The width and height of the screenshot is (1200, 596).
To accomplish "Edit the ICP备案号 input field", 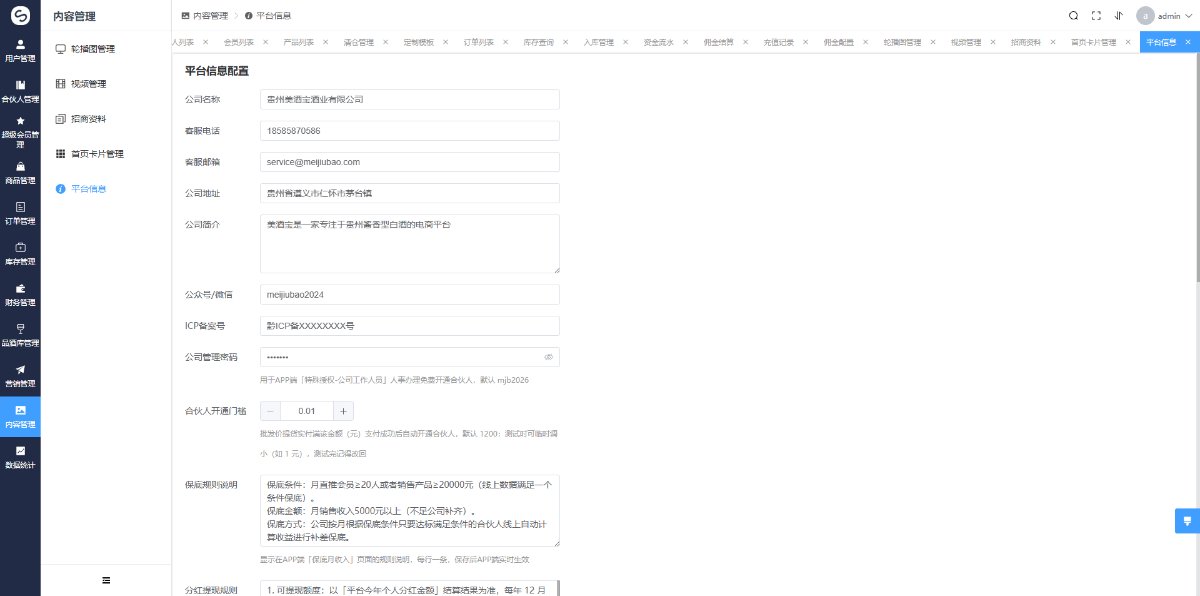I will 409,326.
